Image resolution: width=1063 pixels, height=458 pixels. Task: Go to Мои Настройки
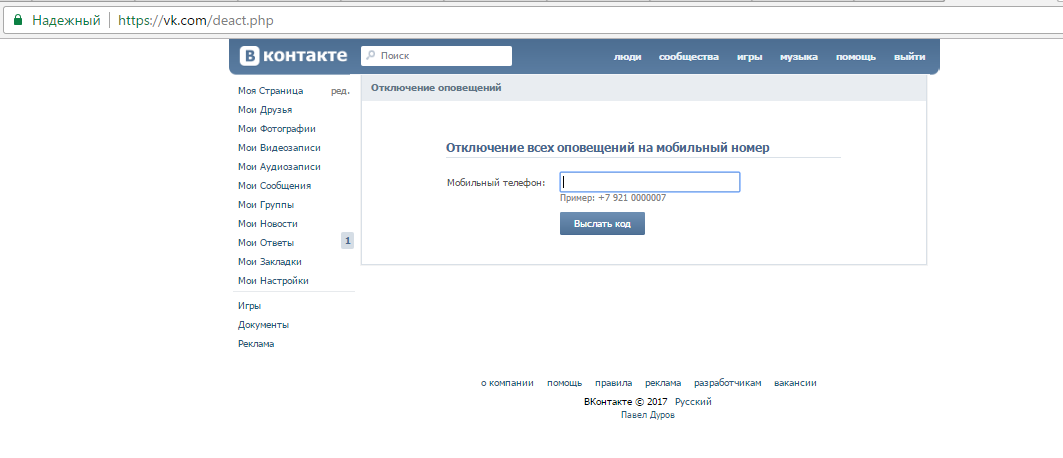point(273,281)
